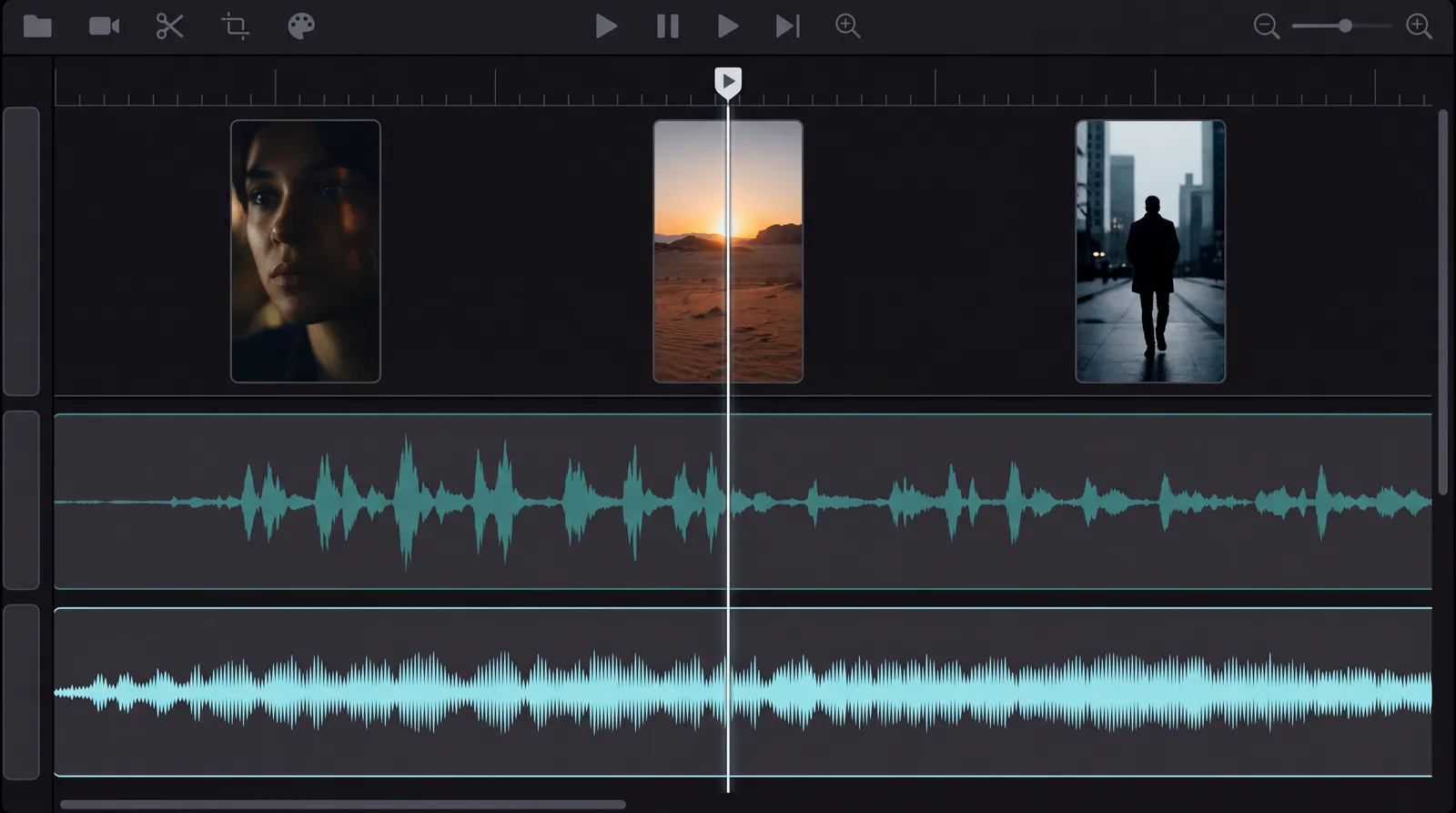Image resolution: width=1456 pixels, height=813 pixels.
Task: Open the project folder icon
Action: pyautogui.click(x=37, y=25)
